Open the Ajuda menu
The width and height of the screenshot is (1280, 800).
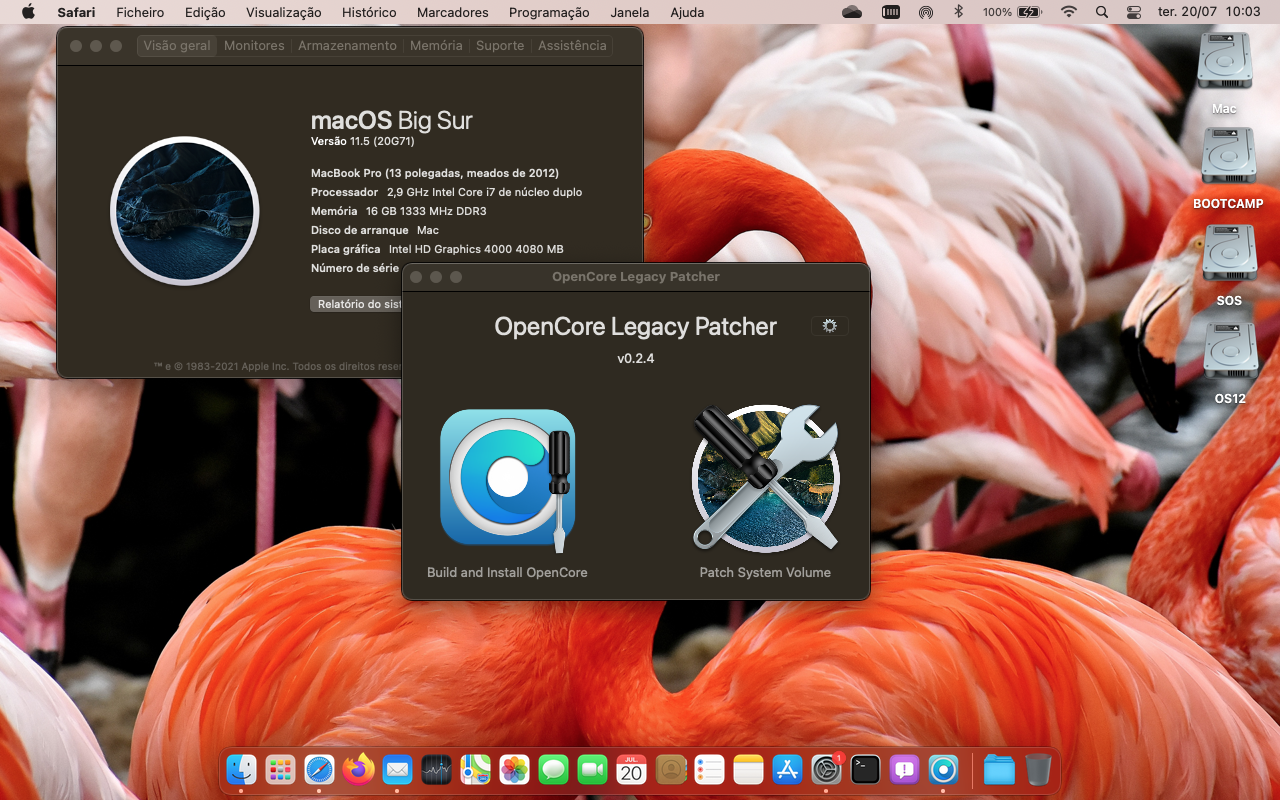687,12
